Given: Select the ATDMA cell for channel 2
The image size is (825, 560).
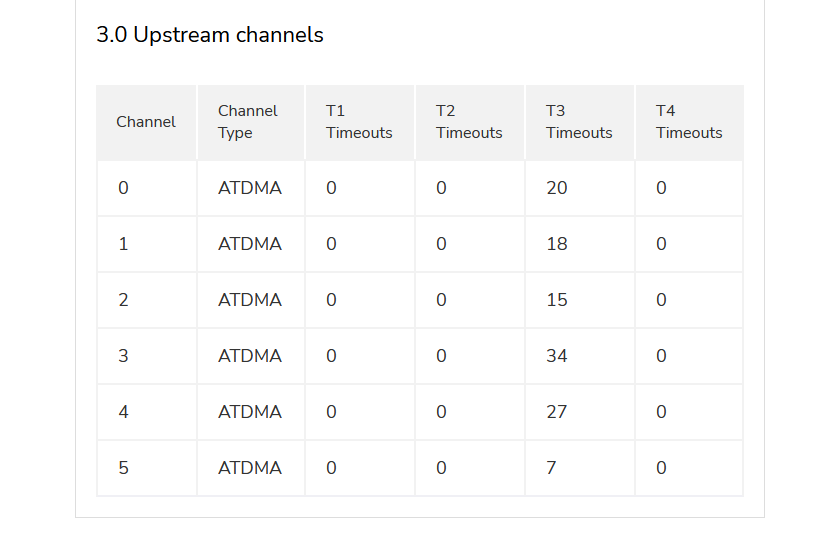Looking at the screenshot, I should pos(250,300).
